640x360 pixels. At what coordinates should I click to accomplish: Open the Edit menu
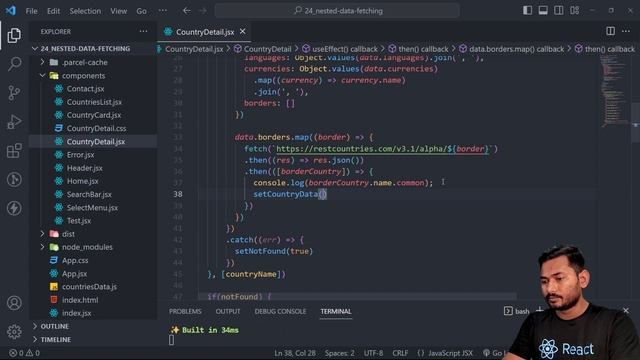click(x=53, y=11)
